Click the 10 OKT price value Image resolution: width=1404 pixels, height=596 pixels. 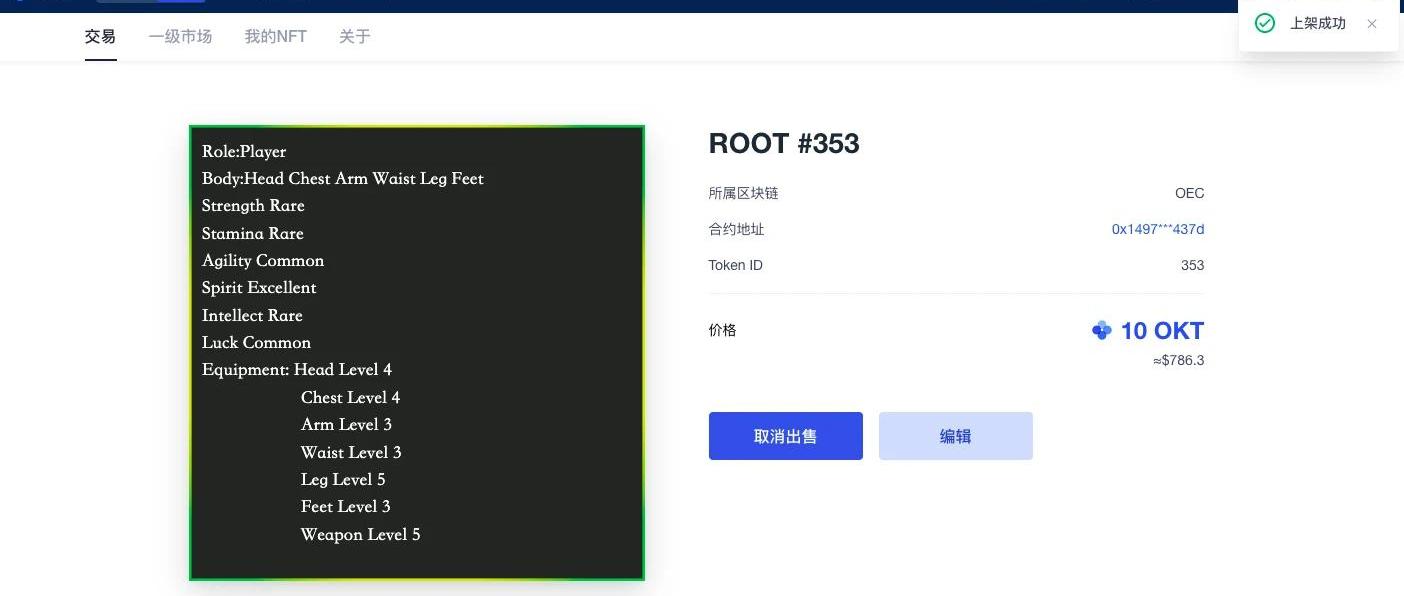(x=1161, y=331)
